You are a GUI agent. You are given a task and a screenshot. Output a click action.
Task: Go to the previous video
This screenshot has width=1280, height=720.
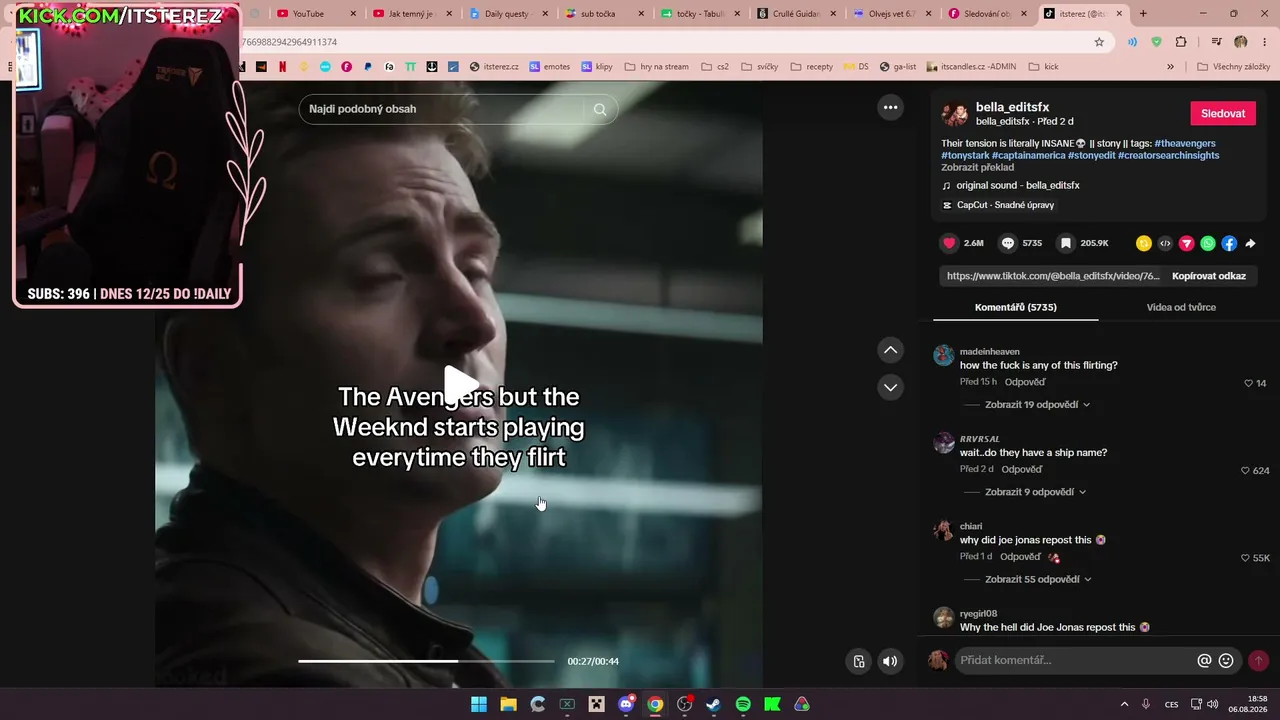(890, 350)
